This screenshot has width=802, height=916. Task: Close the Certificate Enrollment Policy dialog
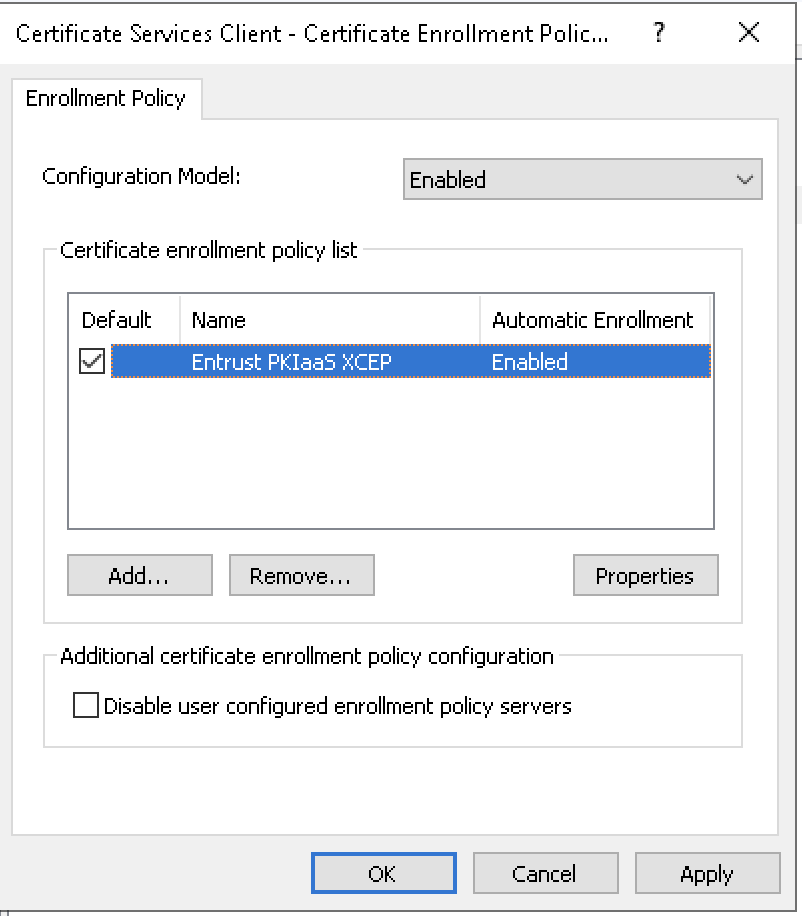(749, 32)
